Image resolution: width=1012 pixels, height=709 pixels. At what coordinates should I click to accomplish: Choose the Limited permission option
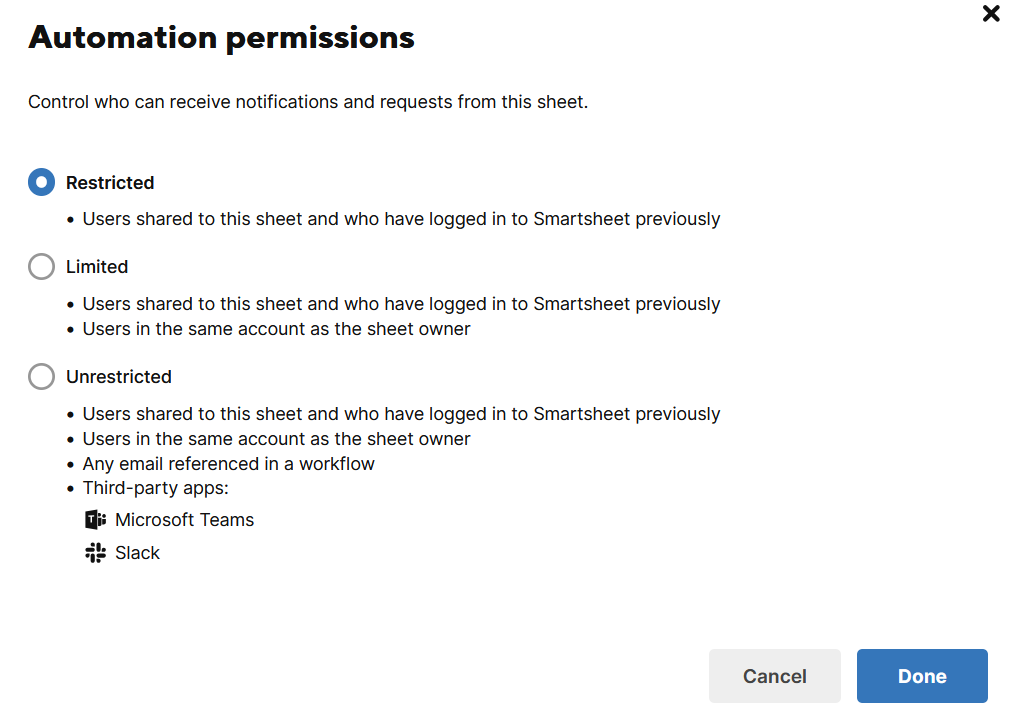41,266
